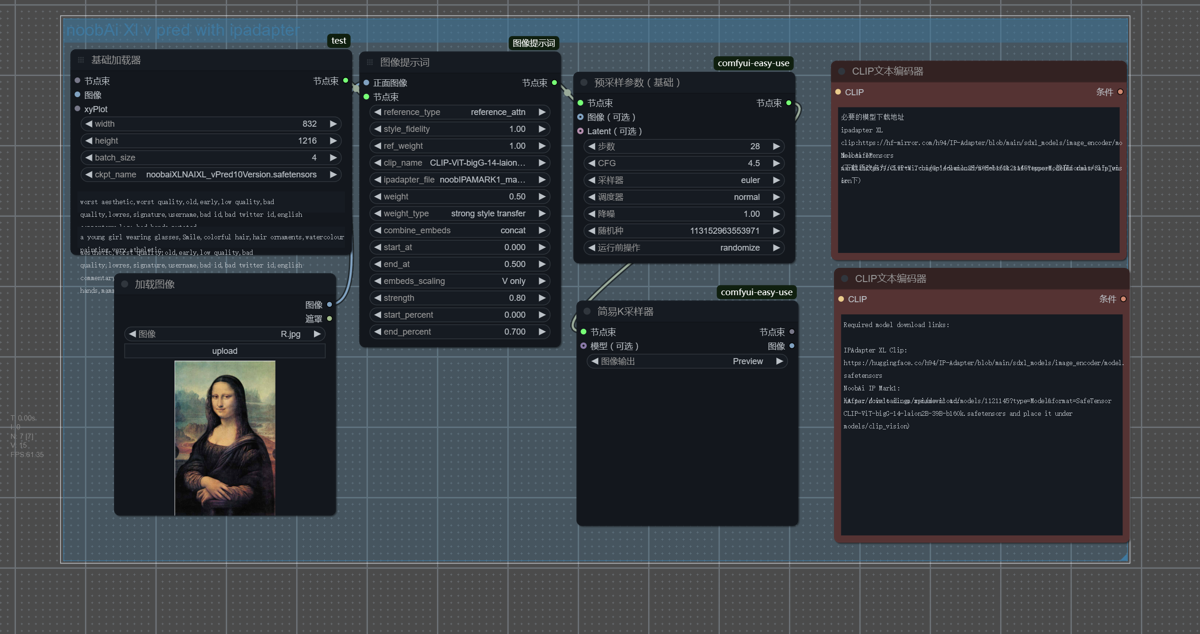Collapse the 图像提示词 node via its title dot
This screenshot has width=1200, height=634.
click(x=370, y=62)
